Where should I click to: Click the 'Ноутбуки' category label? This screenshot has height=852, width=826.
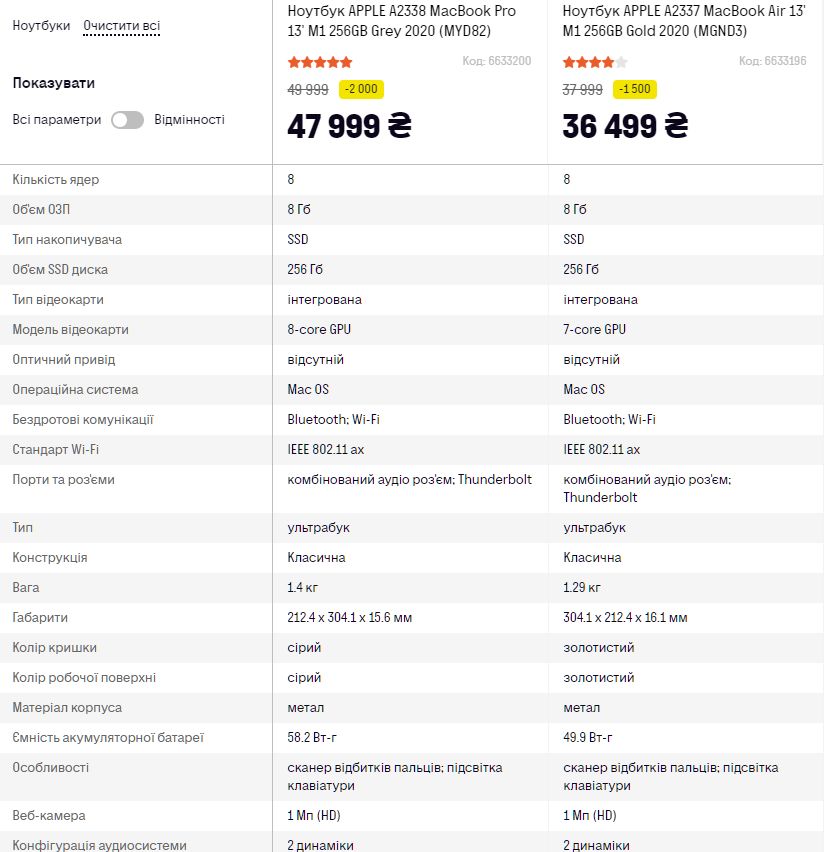(x=42, y=26)
